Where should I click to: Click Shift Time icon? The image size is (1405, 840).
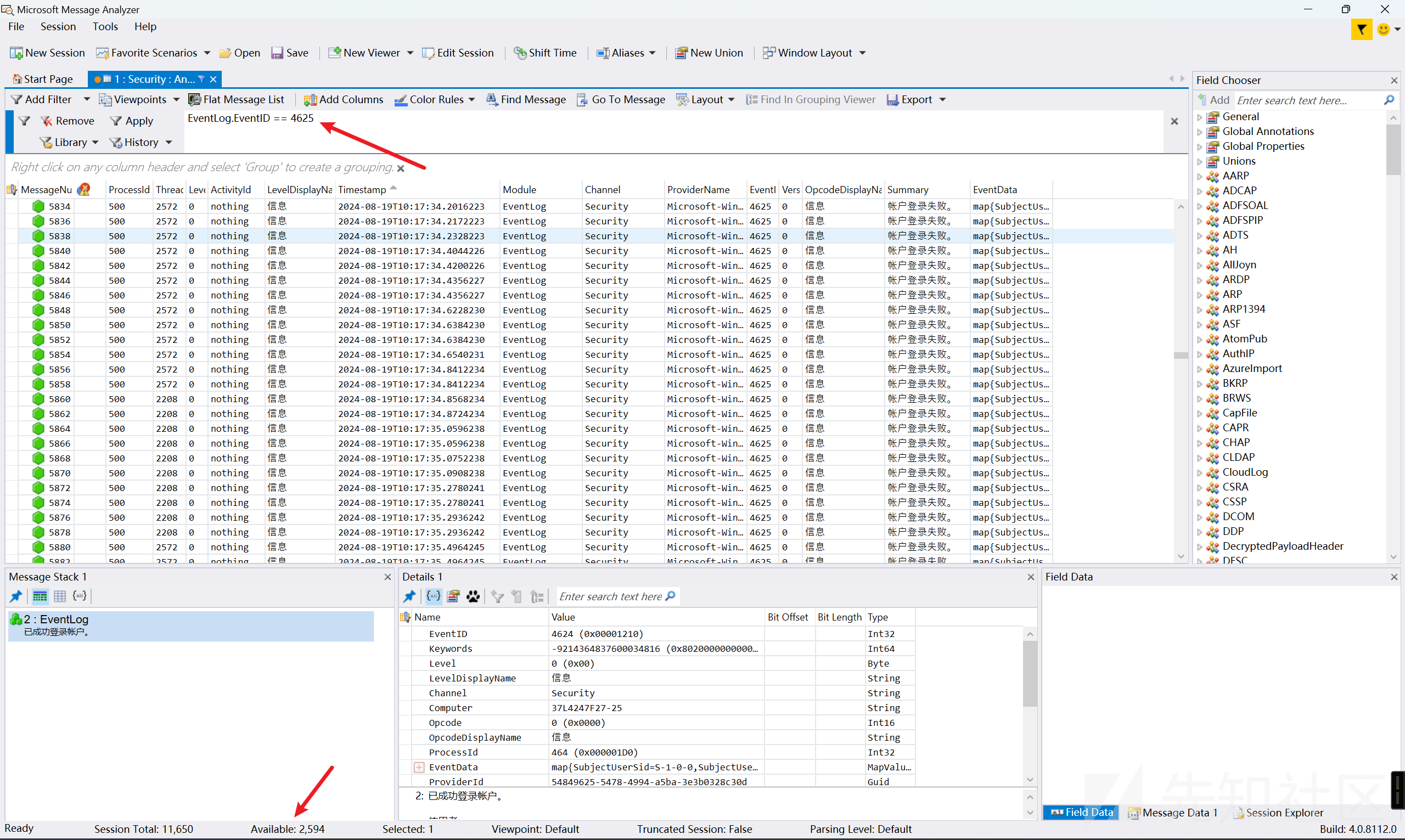tap(520, 53)
